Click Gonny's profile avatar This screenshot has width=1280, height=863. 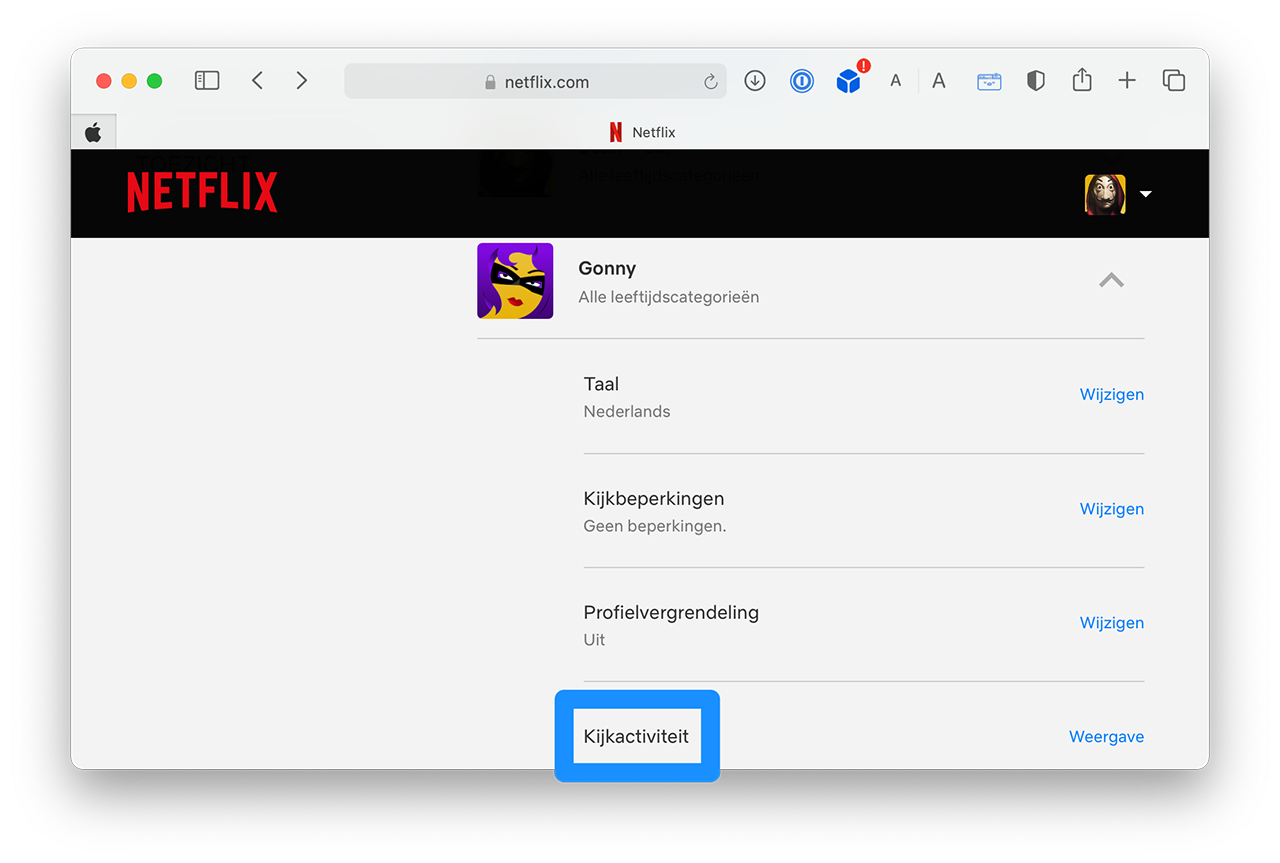coord(515,281)
